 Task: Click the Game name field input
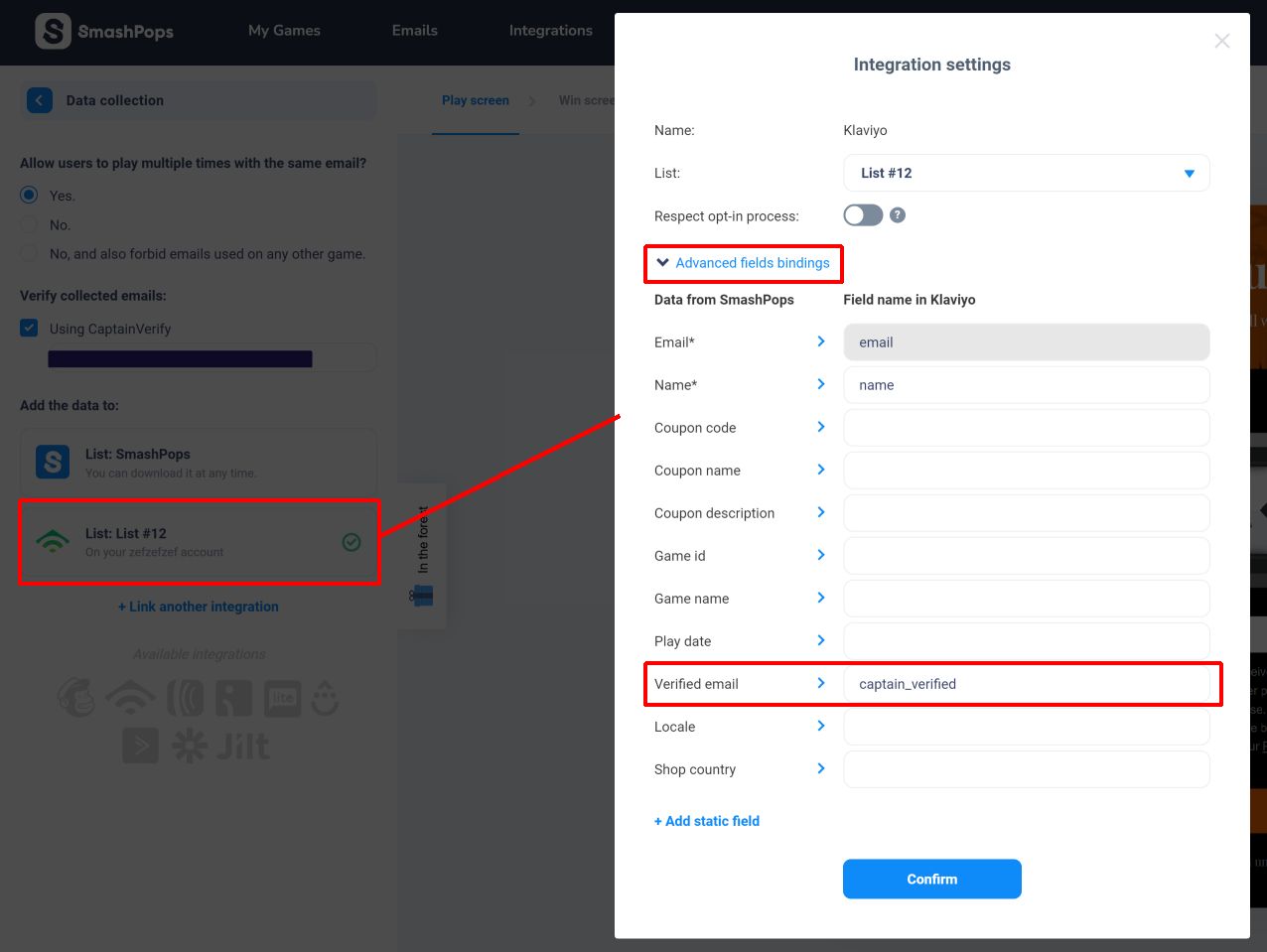(1027, 598)
